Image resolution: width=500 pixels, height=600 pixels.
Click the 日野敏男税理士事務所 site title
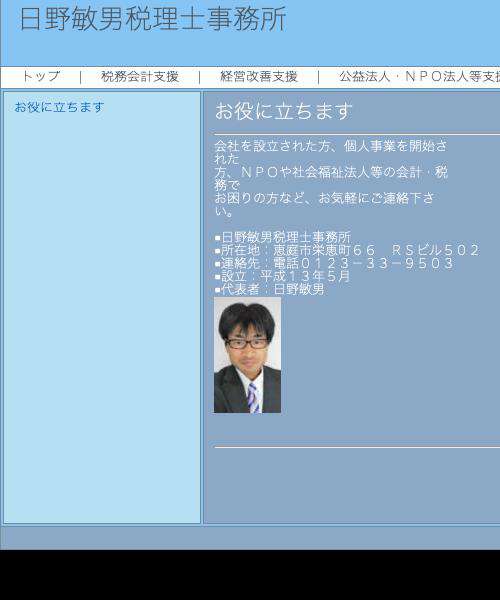coord(153,19)
